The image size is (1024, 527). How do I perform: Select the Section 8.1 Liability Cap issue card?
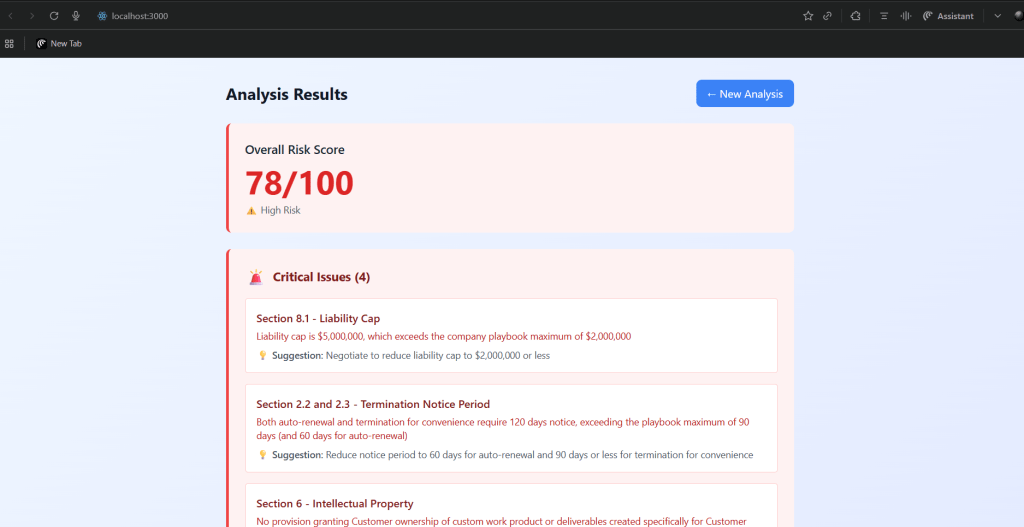511,336
